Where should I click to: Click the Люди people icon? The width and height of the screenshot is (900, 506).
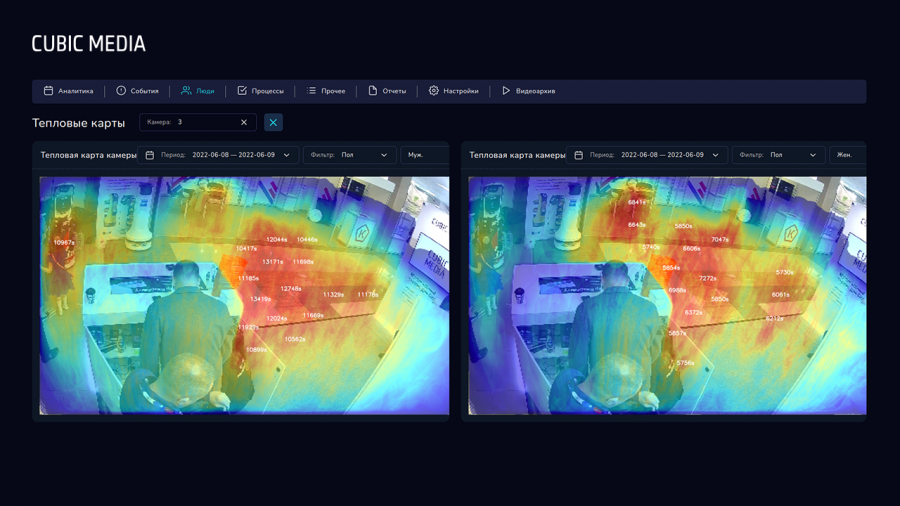click(186, 91)
